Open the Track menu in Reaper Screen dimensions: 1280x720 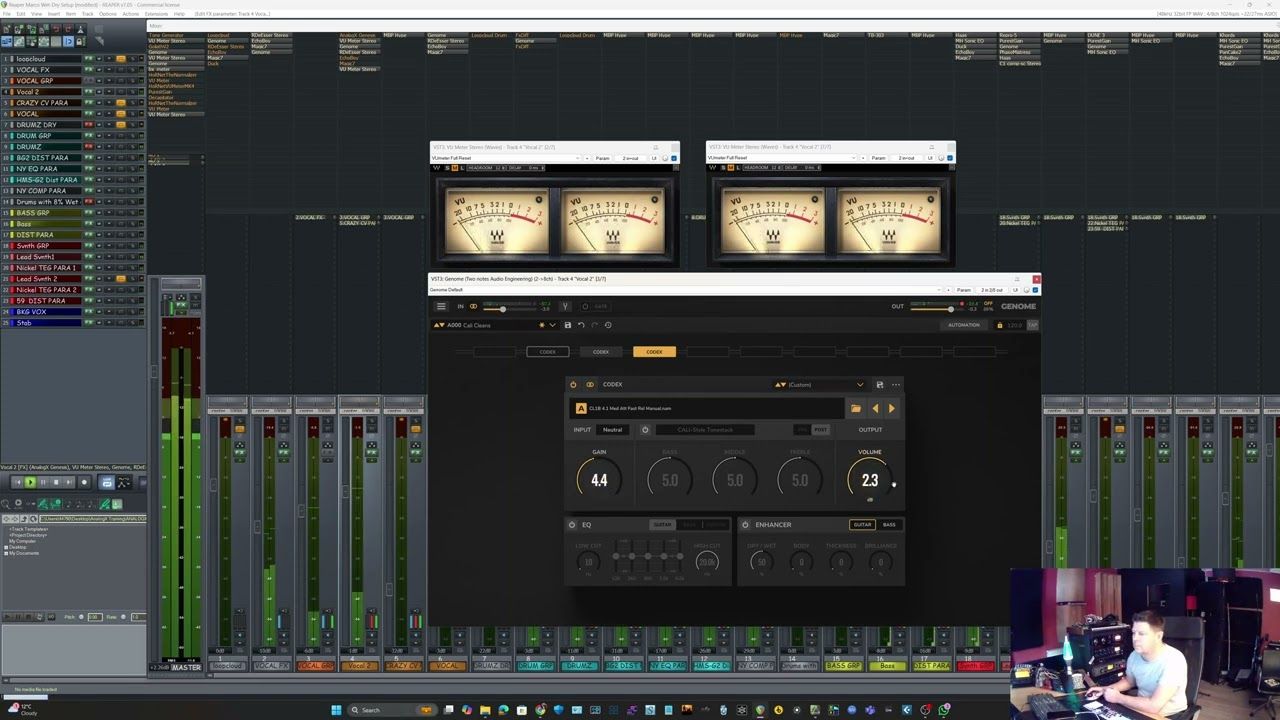pos(88,14)
